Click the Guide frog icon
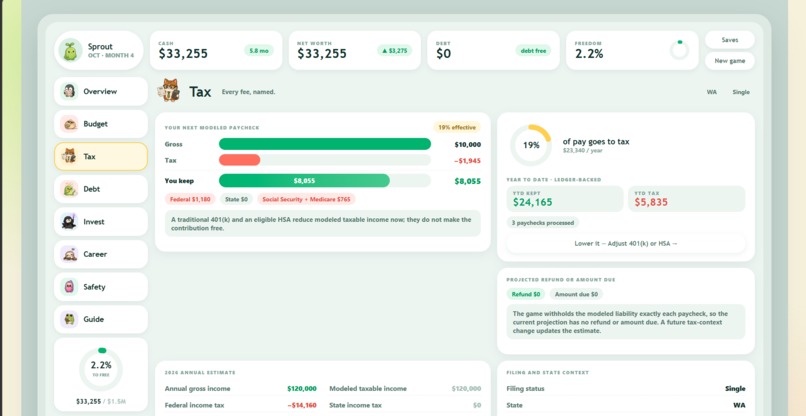This screenshot has width=806, height=416. 69,319
